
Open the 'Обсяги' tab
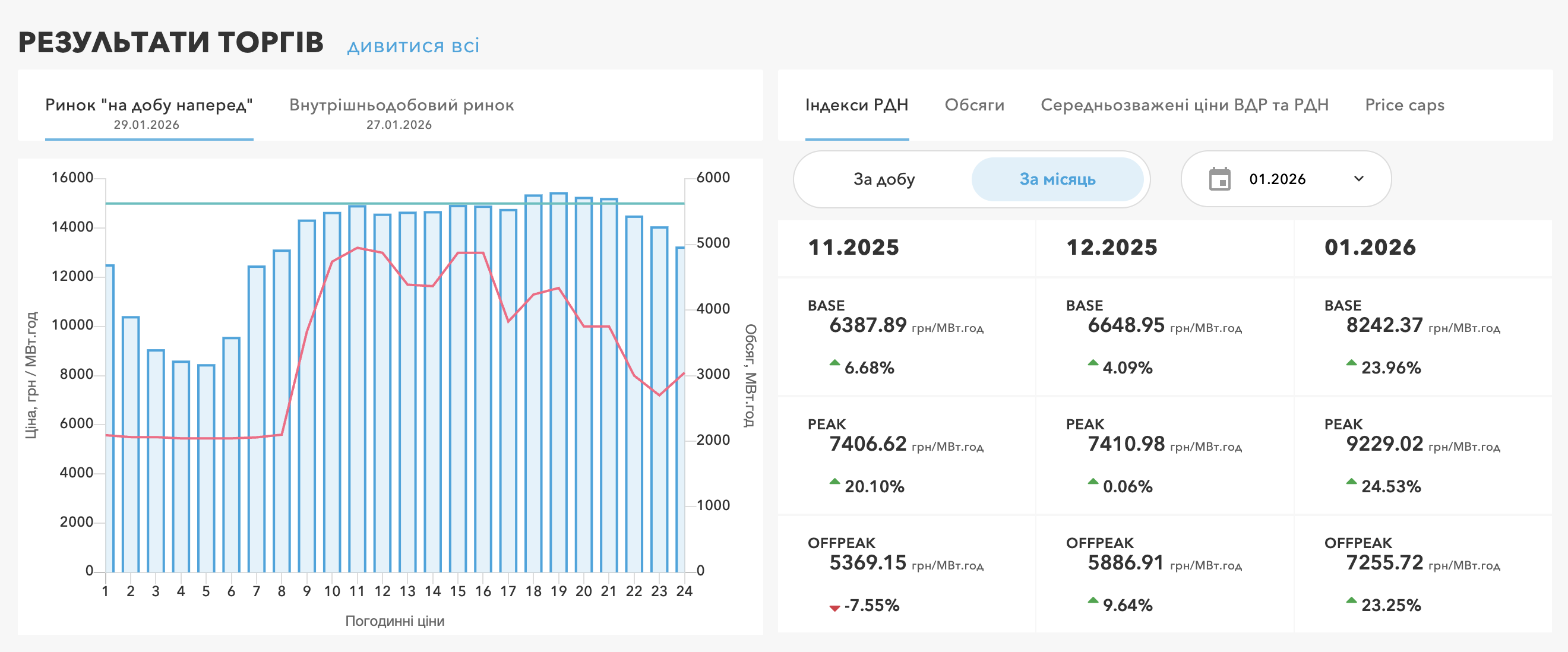974,105
